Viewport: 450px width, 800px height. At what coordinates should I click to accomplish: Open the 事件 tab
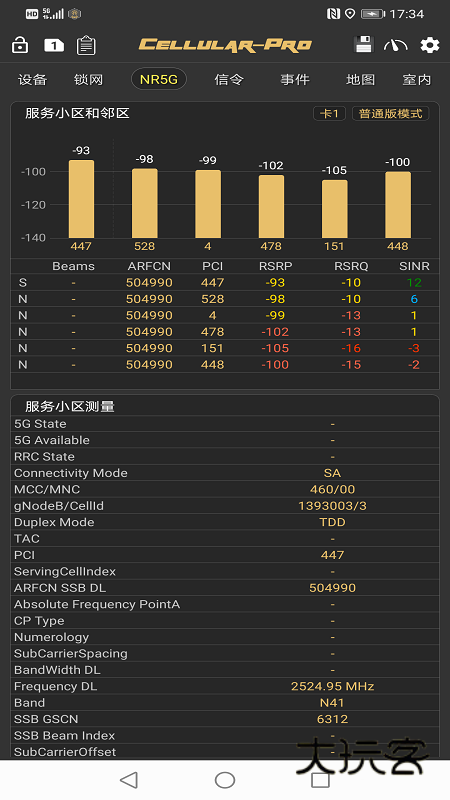[x=295, y=80]
